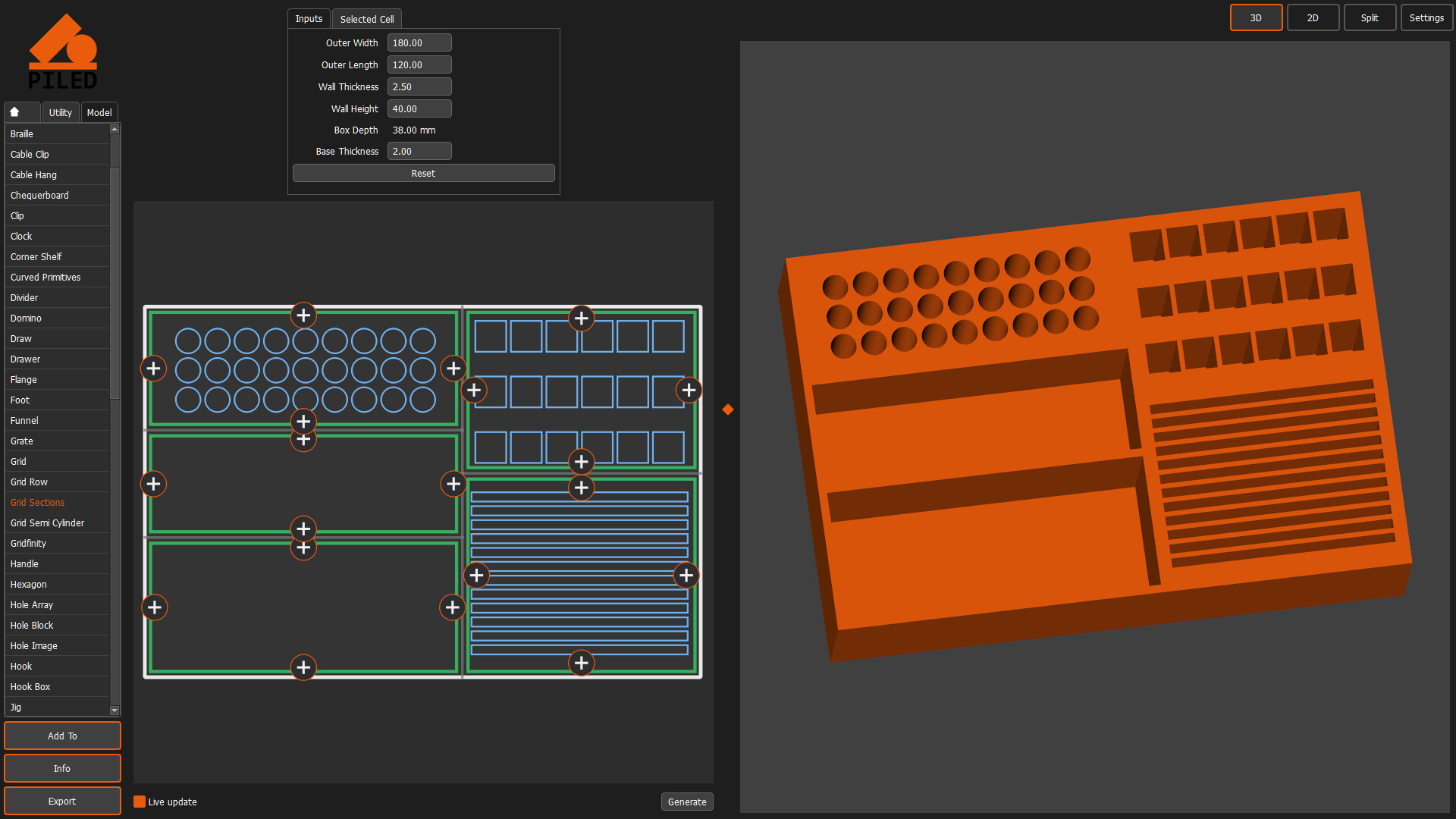The height and width of the screenshot is (819, 1456).
Task: Select Grid Sections in model list
Action: 57,503
